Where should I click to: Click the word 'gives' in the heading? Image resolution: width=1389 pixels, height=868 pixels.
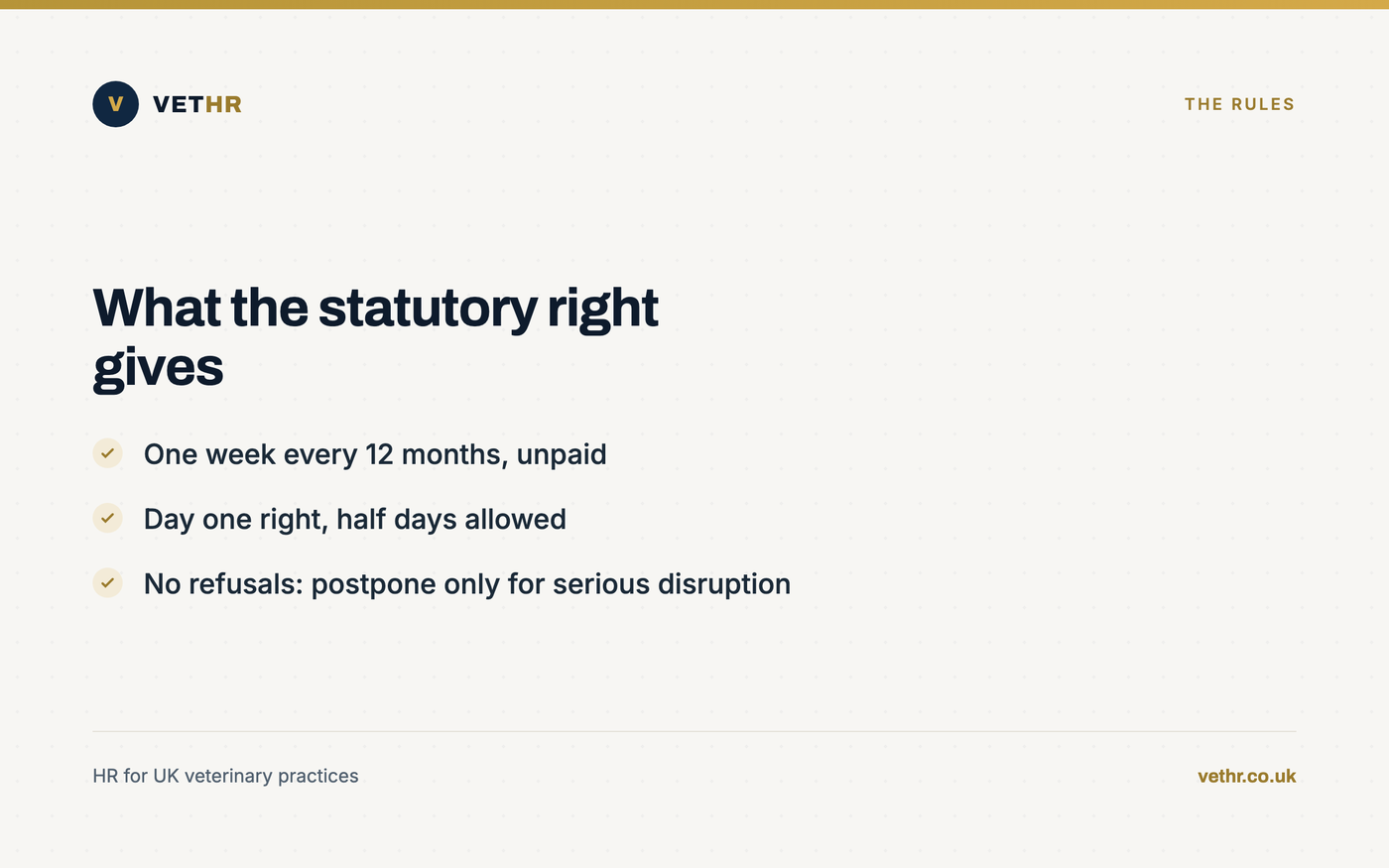tap(159, 367)
